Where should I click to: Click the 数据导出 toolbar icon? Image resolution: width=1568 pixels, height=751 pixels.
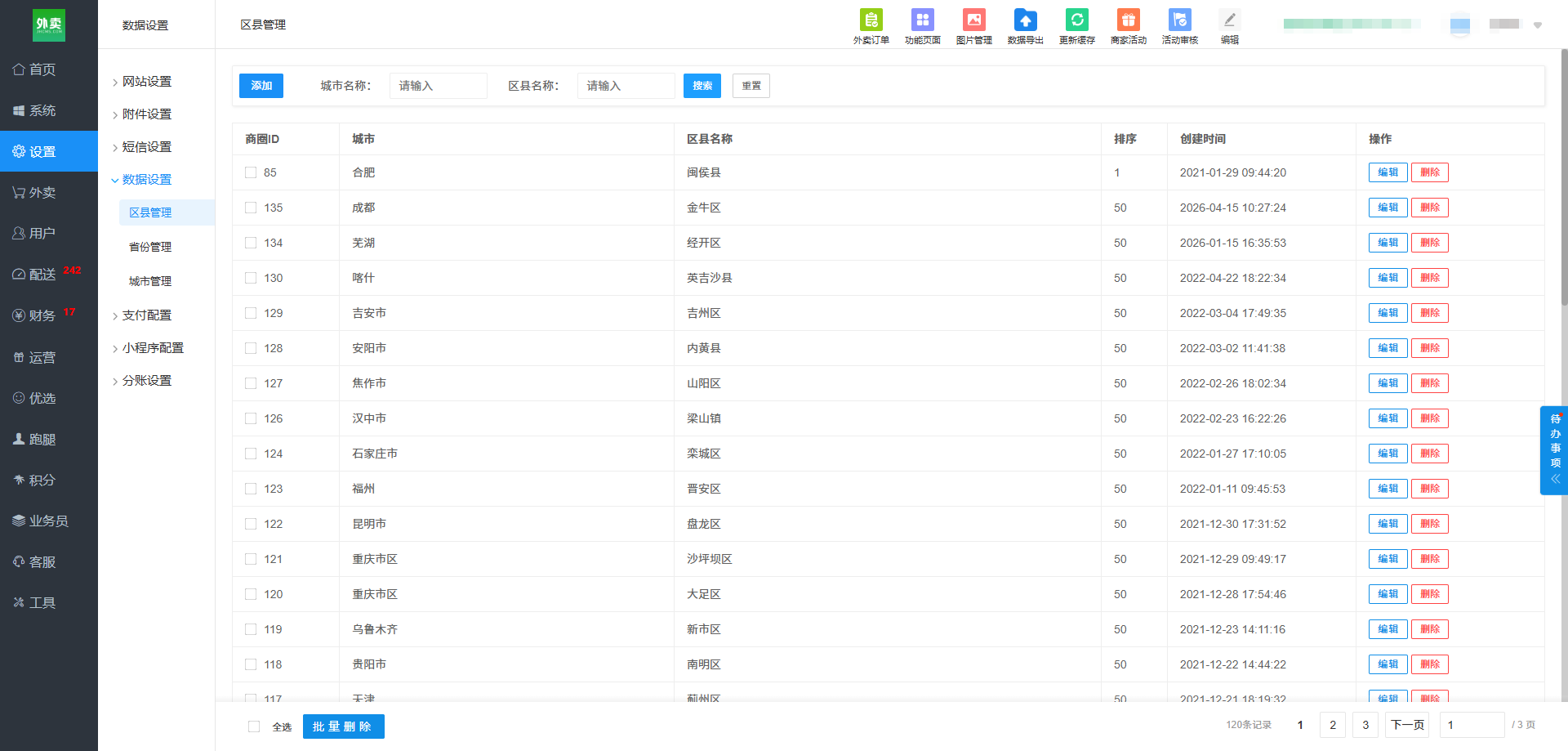pos(1025,27)
